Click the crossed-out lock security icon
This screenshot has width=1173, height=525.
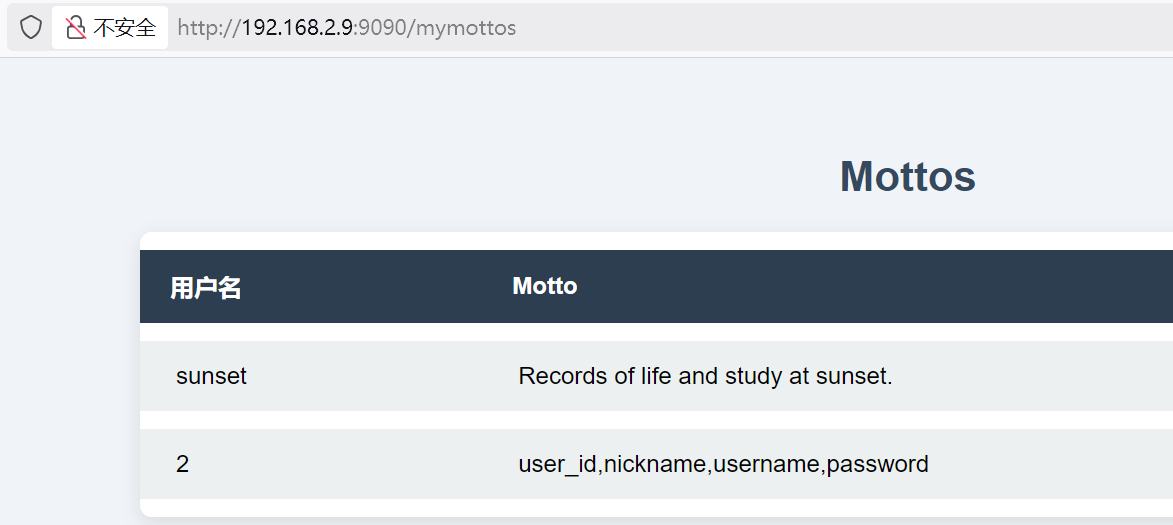(76, 27)
